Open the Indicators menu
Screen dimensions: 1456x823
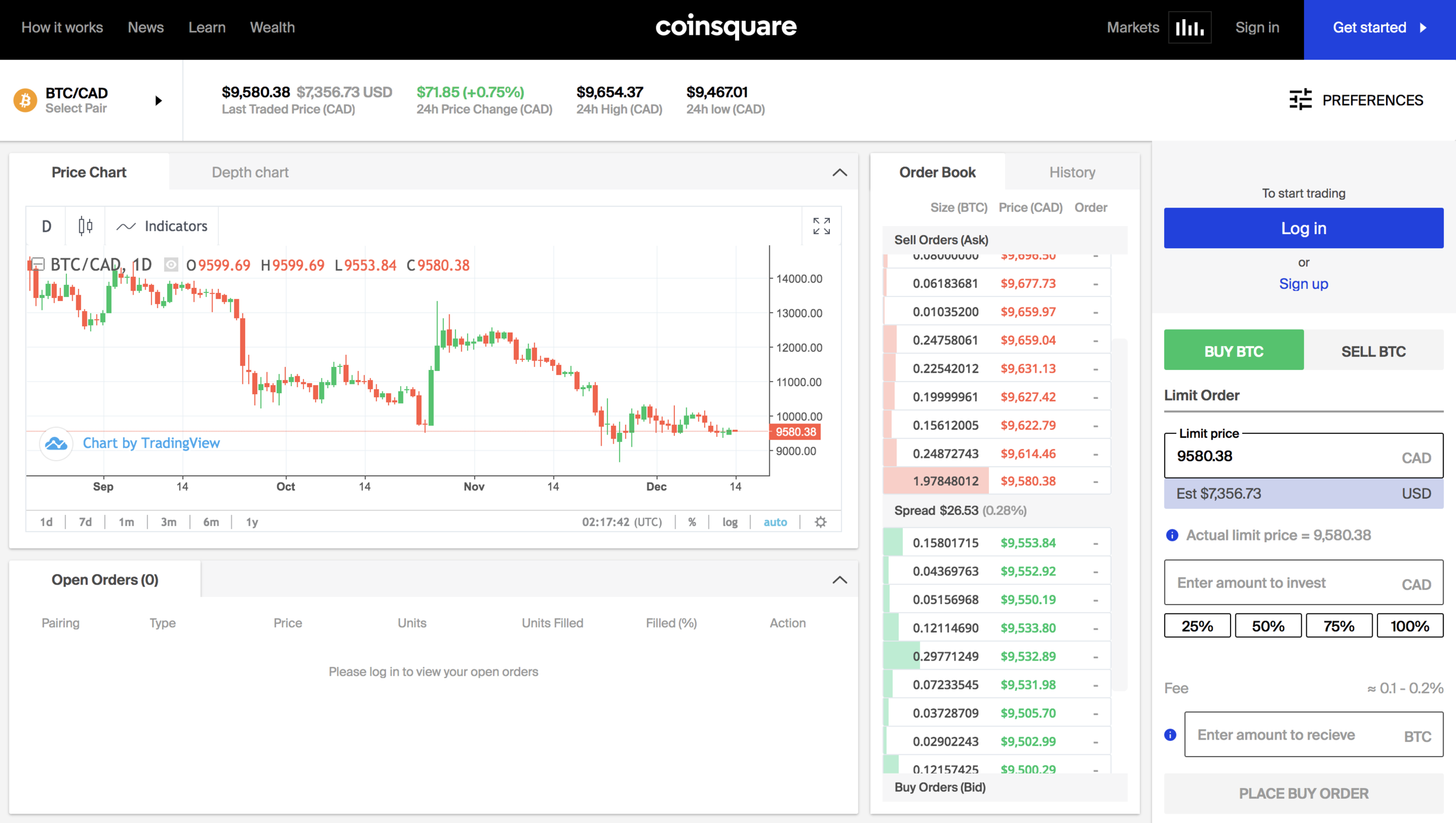(162, 226)
